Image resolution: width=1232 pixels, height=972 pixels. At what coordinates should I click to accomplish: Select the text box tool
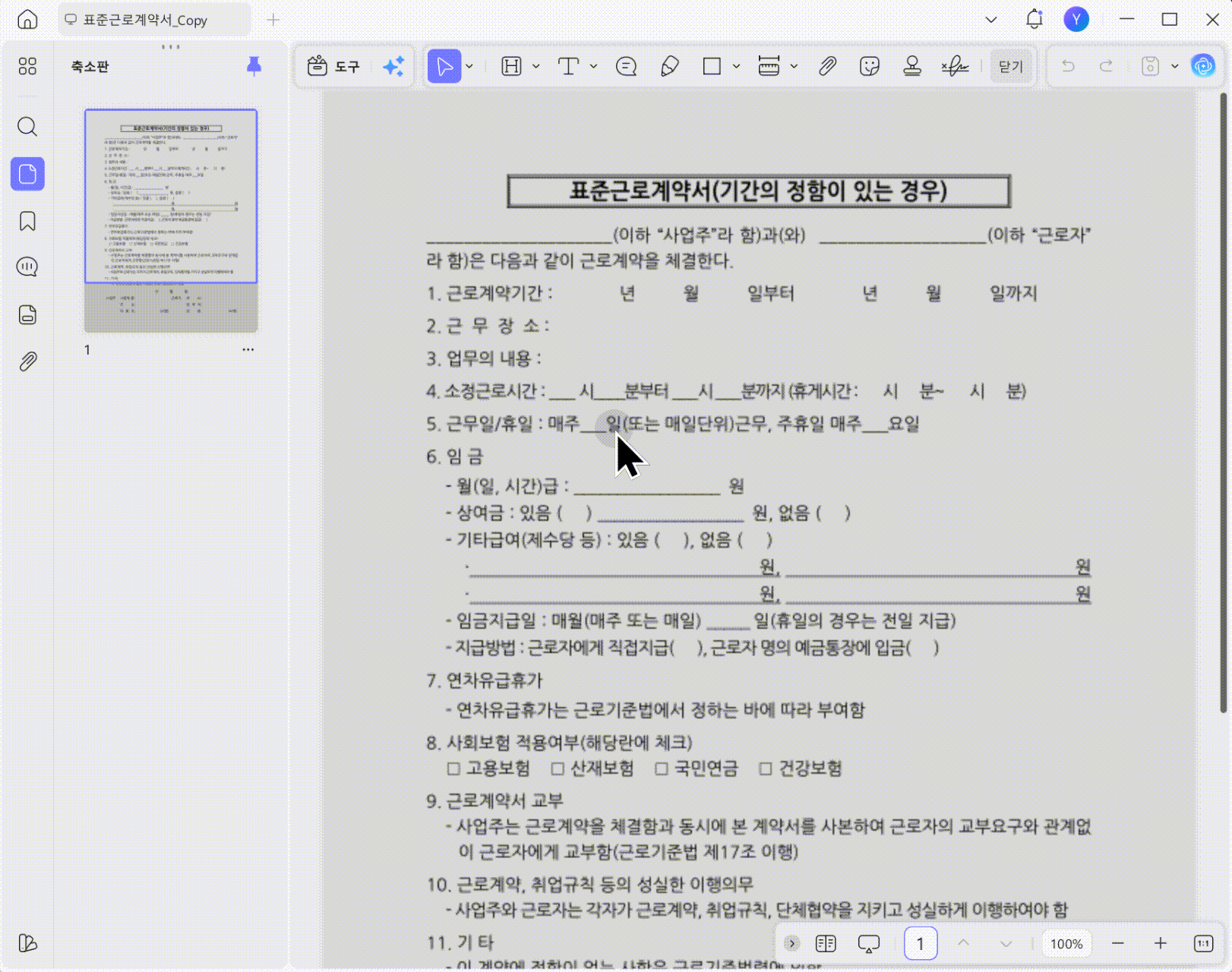click(x=569, y=67)
